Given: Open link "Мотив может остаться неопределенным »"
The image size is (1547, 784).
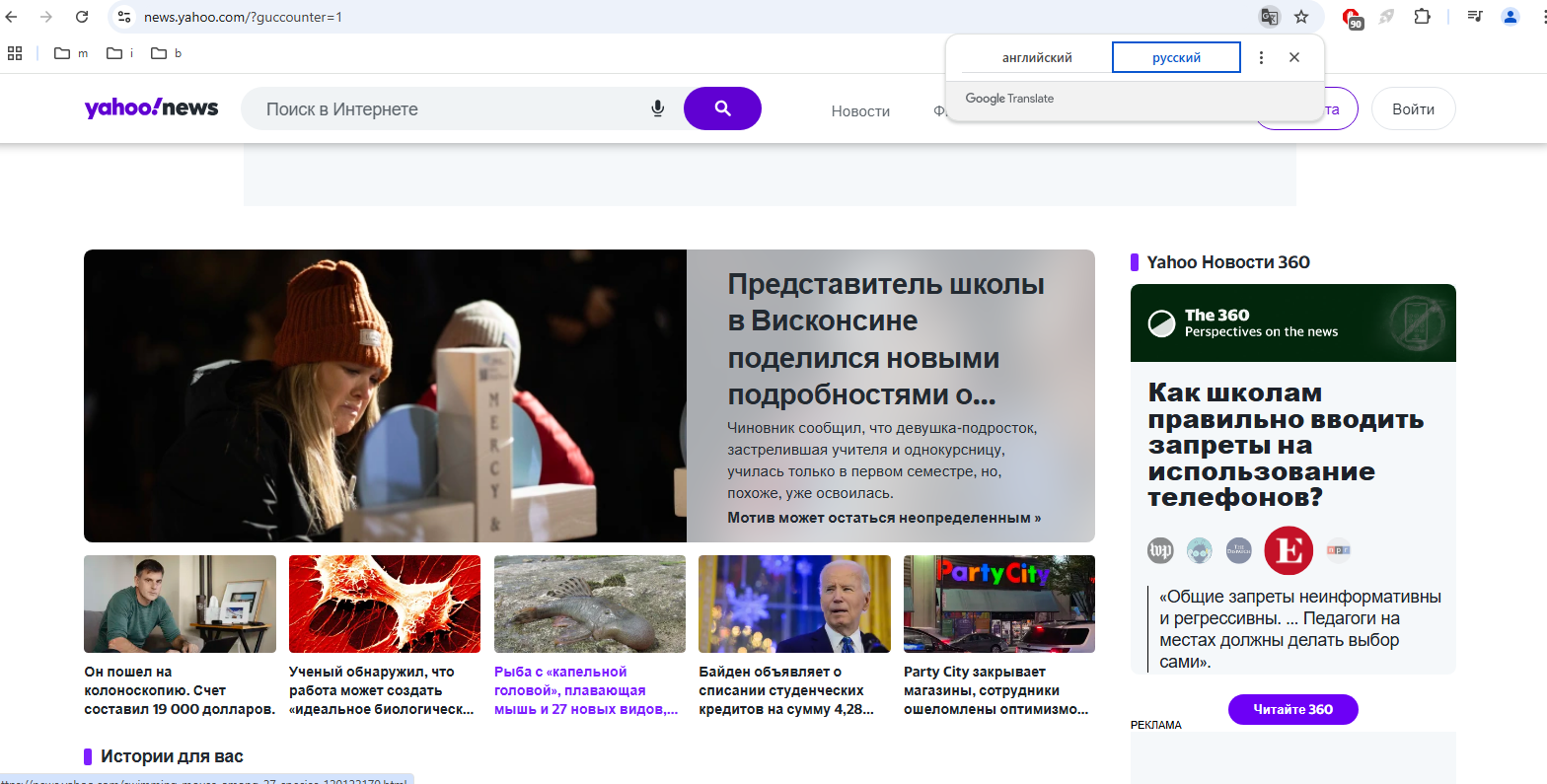Looking at the screenshot, I should pos(884,518).
